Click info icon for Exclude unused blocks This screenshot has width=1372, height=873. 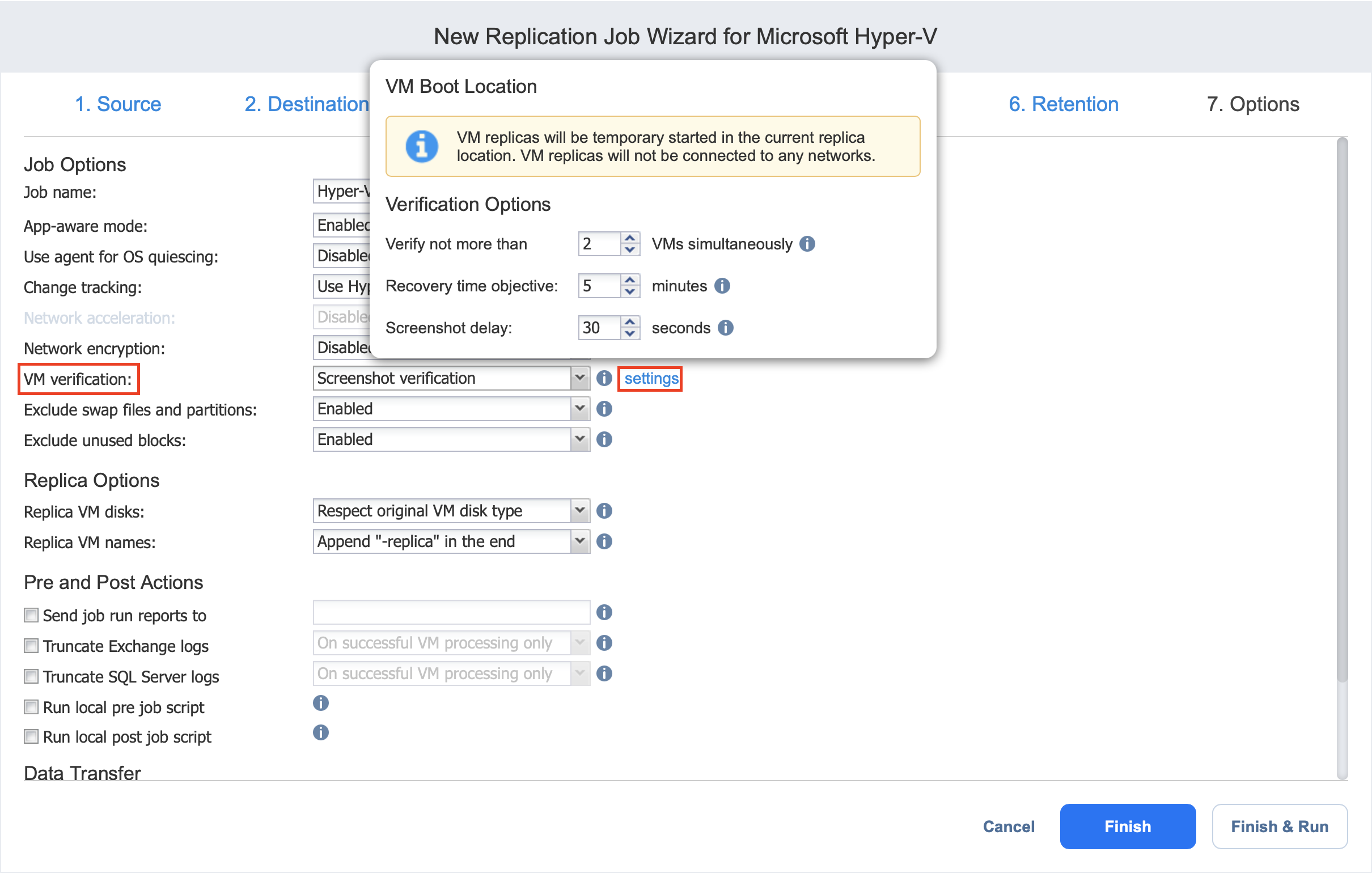pos(604,439)
